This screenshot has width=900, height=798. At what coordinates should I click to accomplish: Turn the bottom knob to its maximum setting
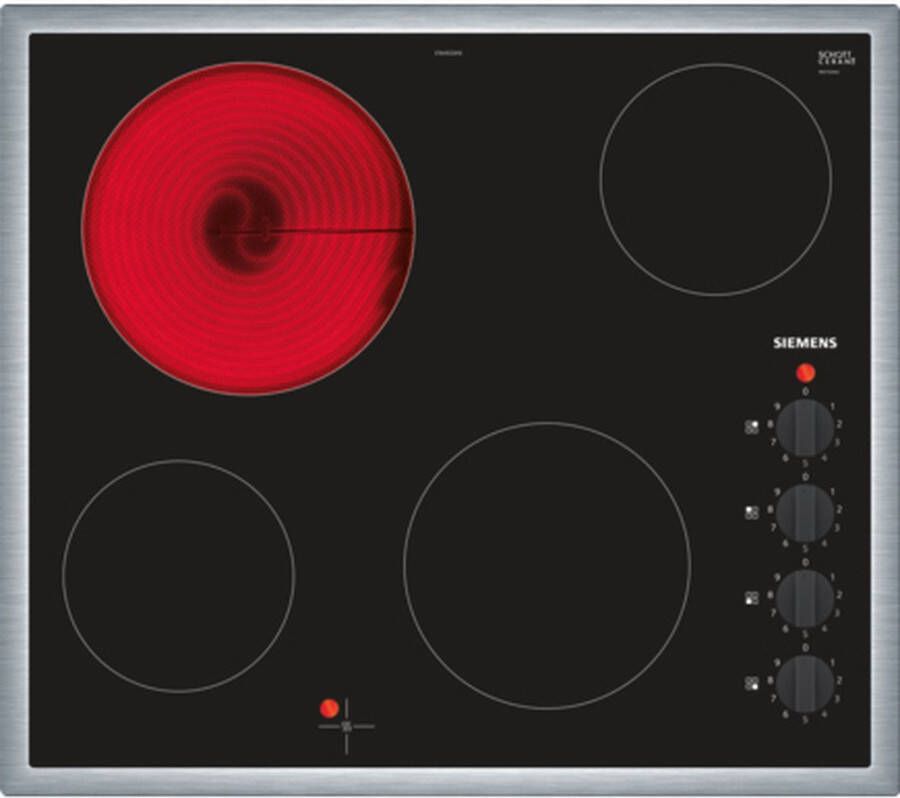778,662
